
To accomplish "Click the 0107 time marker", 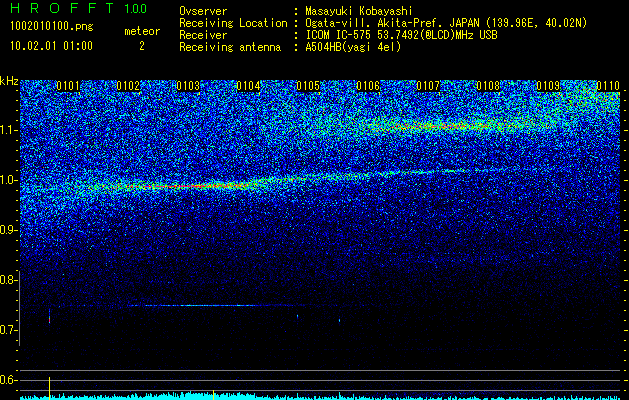I will [428, 86].
